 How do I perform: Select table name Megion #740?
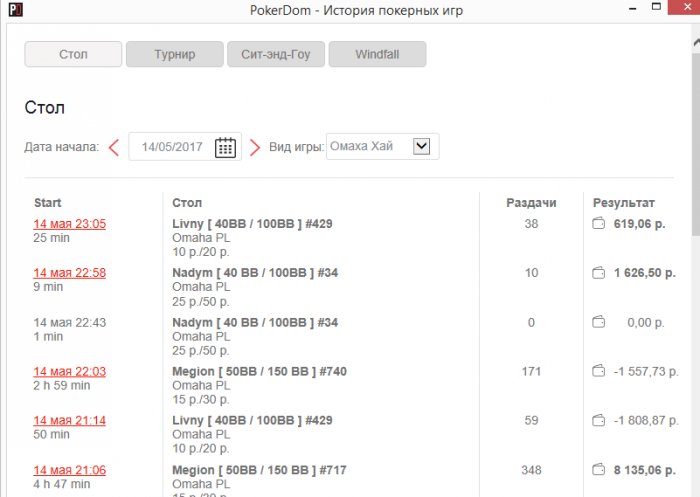click(259, 372)
